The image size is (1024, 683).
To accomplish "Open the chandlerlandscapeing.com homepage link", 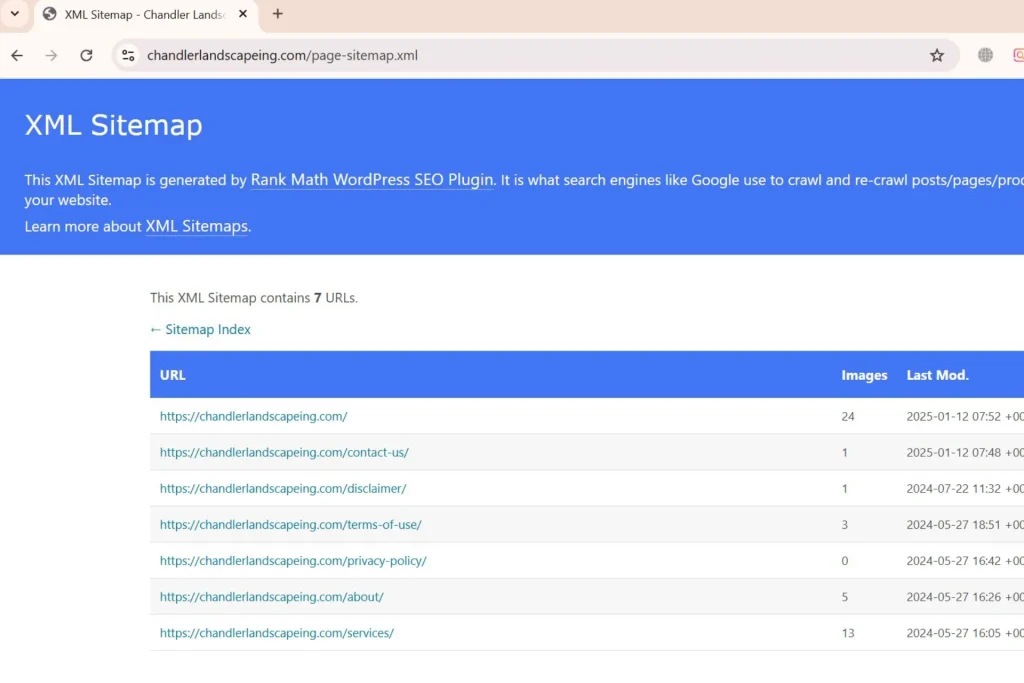I will (x=253, y=416).
